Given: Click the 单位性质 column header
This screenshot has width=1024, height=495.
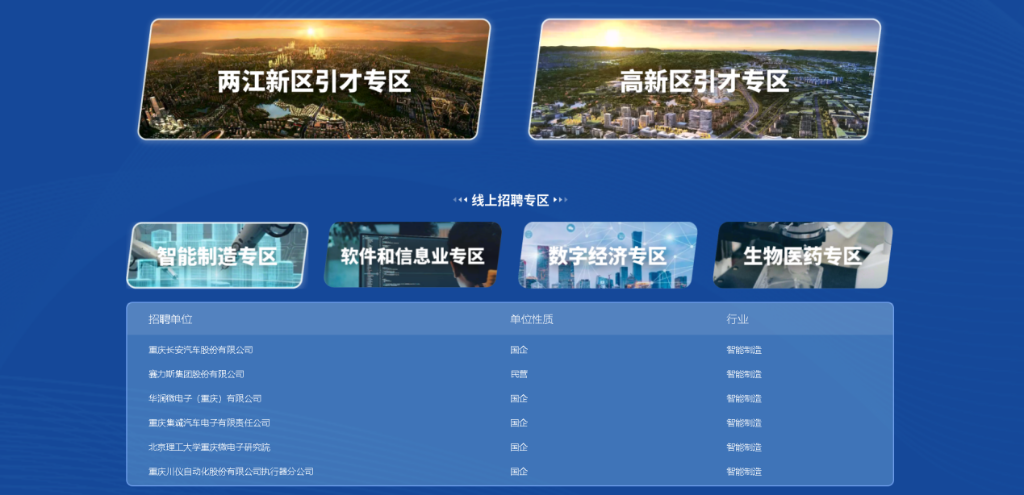Looking at the screenshot, I should tap(531, 319).
